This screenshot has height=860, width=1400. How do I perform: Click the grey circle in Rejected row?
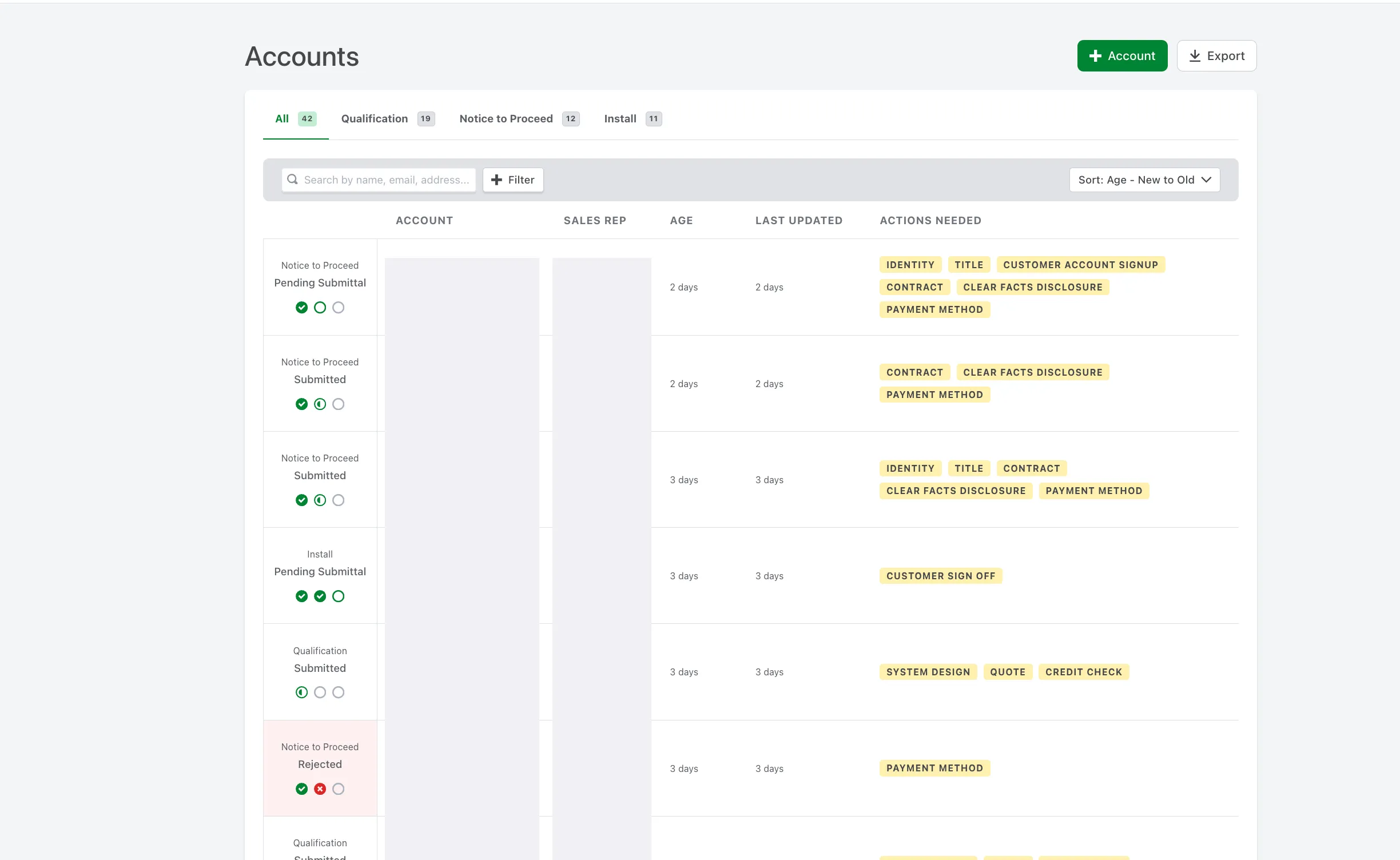click(338, 789)
